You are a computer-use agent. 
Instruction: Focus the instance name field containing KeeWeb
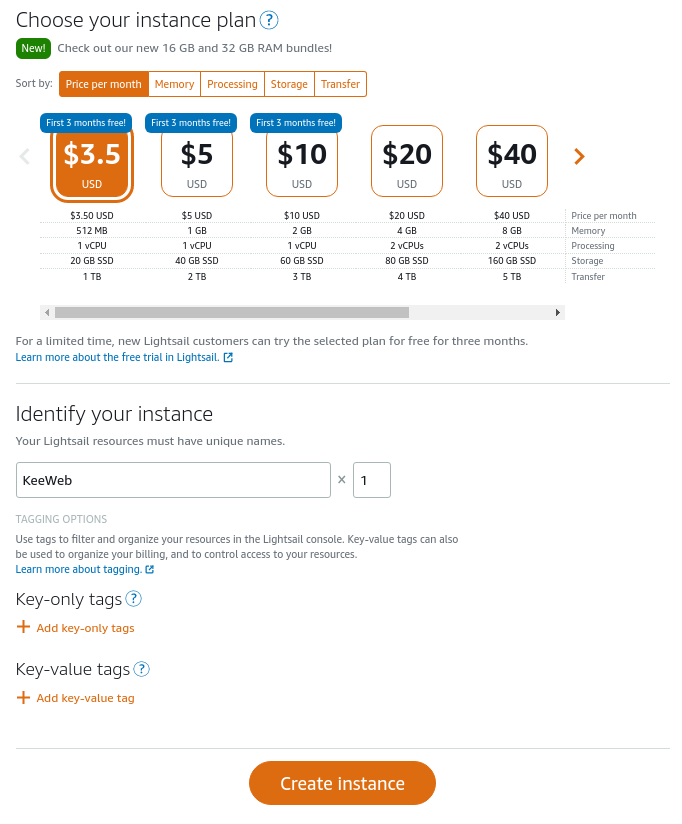(x=173, y=480)
